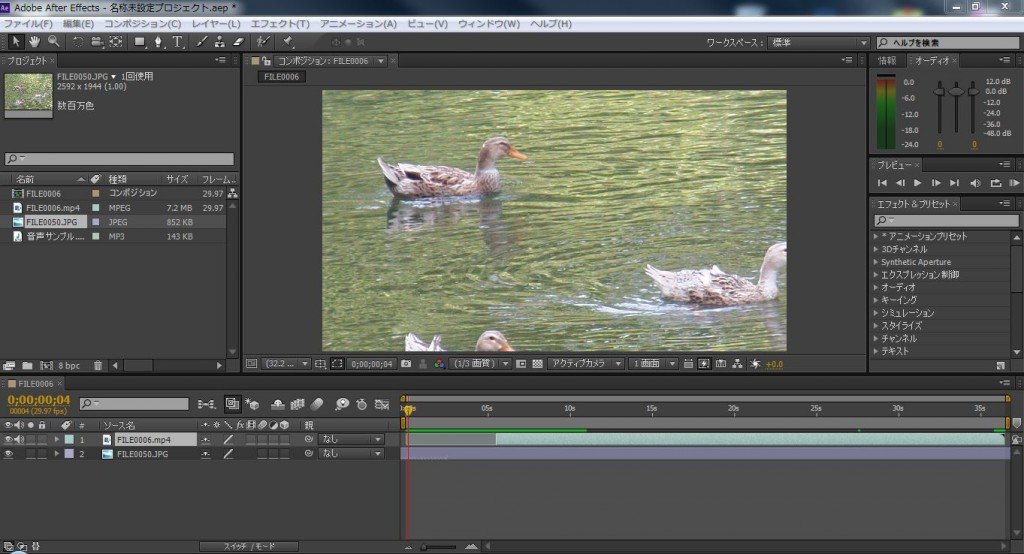Open the timeline Graph Editor

(382, 404)
